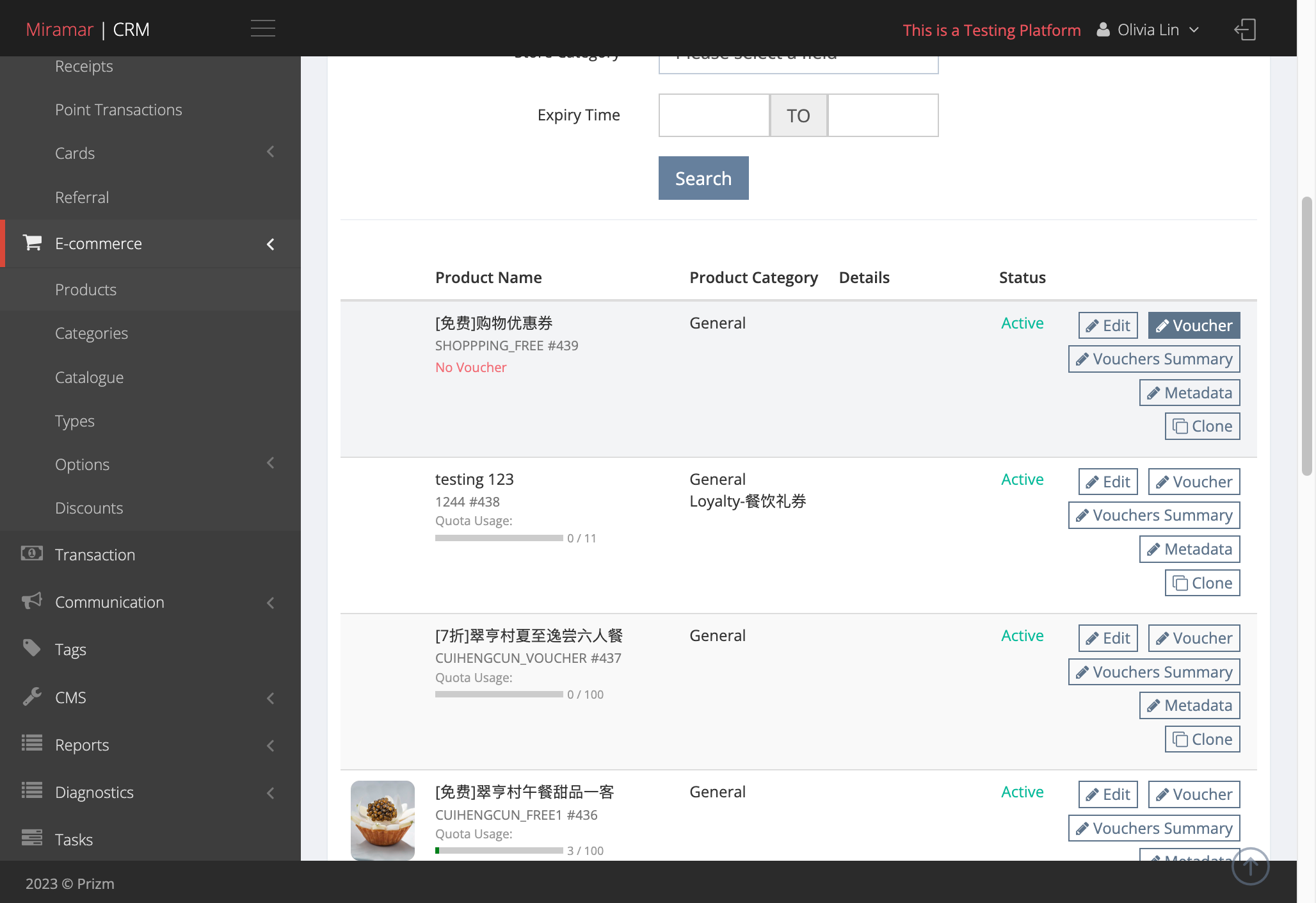The image size is (1316, 903).
Task: Click the dessert product thumbnail image
Action: (x=383, y=820)
